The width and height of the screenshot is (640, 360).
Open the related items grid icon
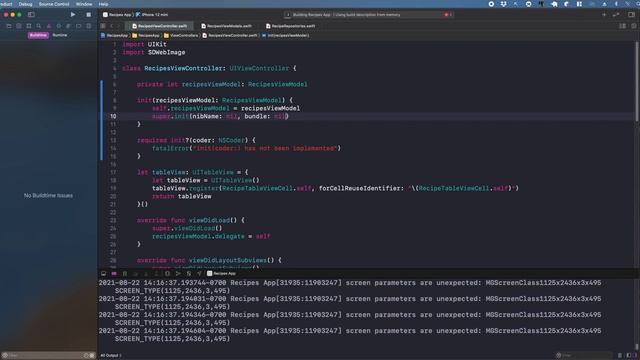[103, 26]
